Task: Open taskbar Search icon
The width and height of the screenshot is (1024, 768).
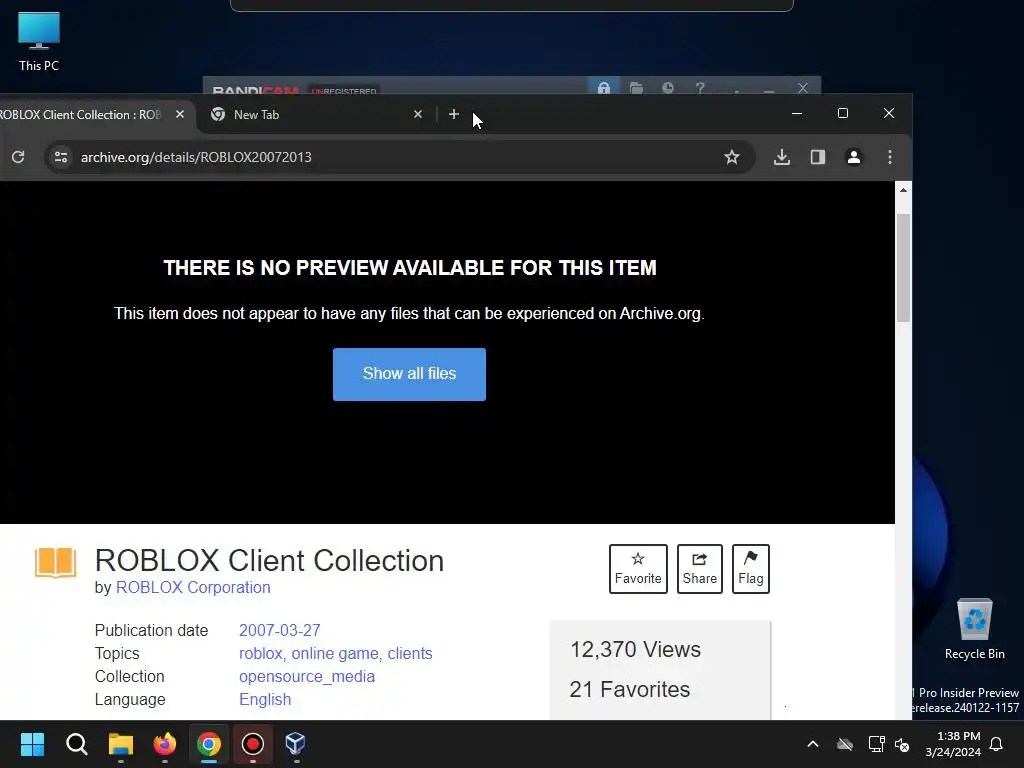Action: click(x=76, y=744)
